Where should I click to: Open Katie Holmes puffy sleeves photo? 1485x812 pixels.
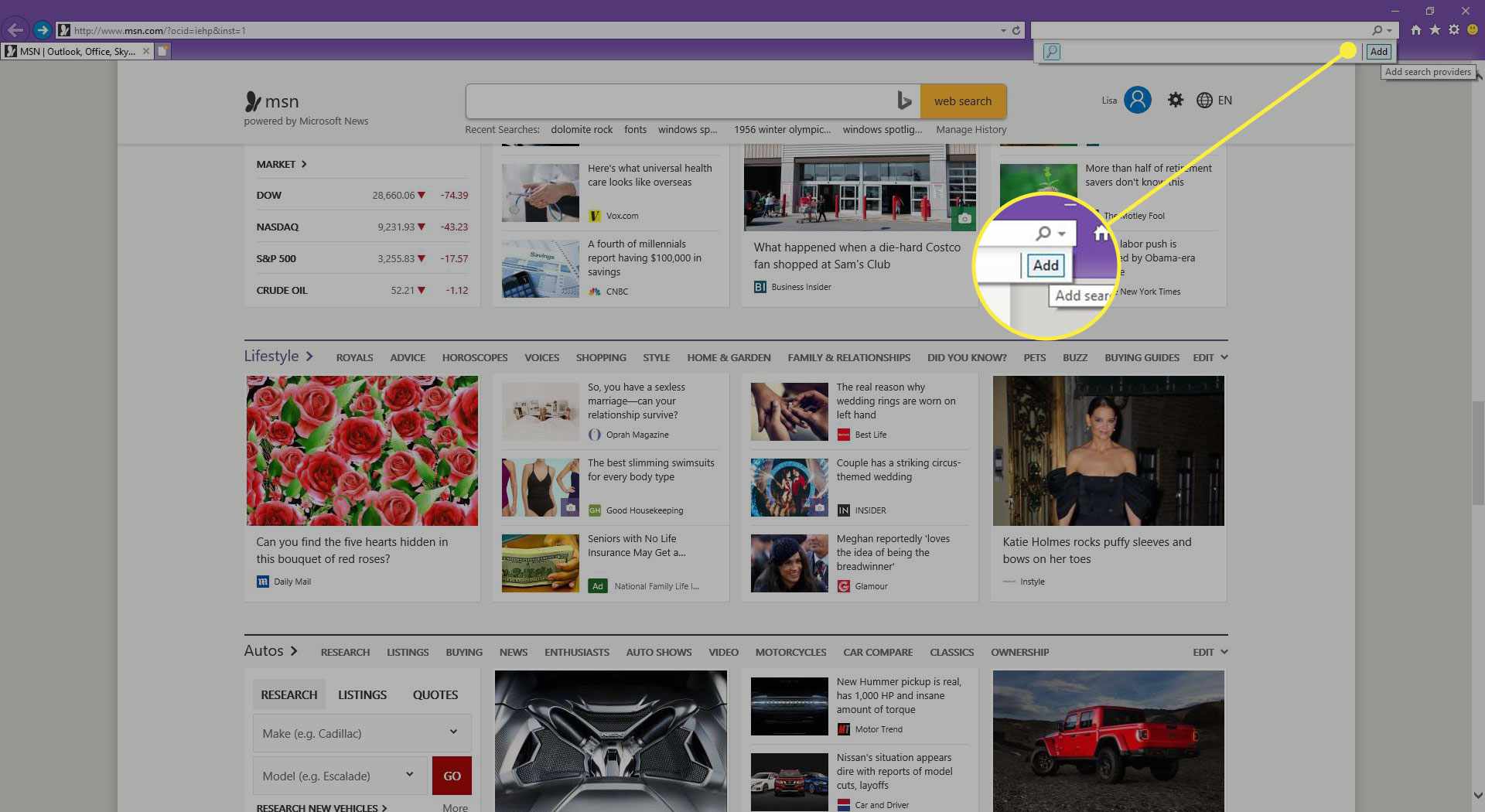[x=1108, y=451]
